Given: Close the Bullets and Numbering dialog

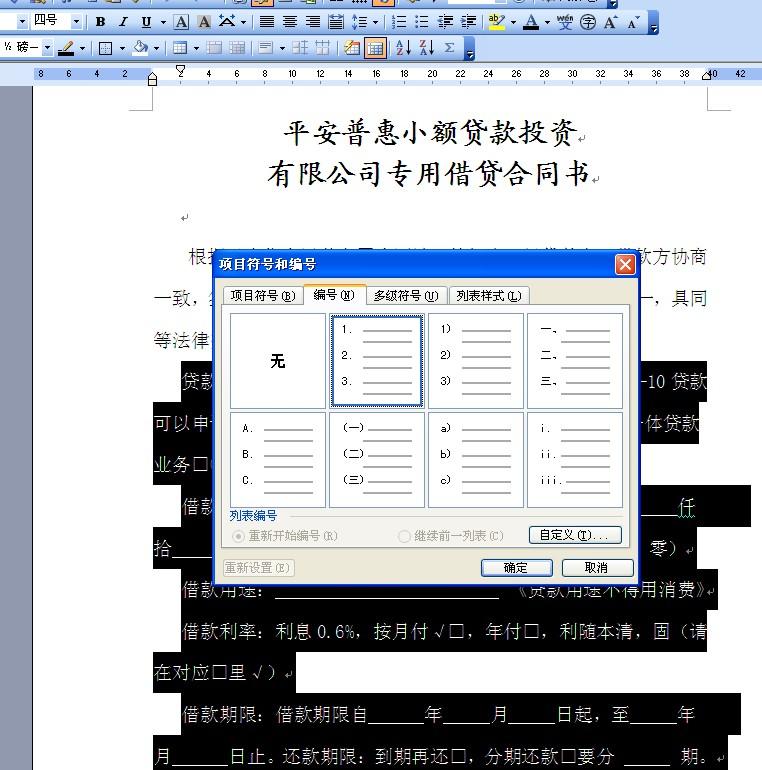Looking at the screenshot, I should (625, 265).
